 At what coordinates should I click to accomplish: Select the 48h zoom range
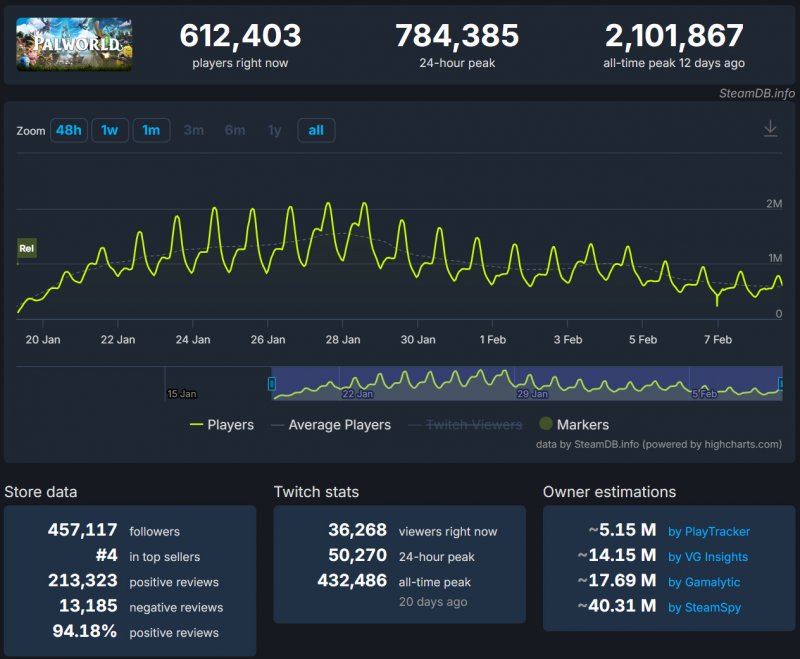(69, 130)
